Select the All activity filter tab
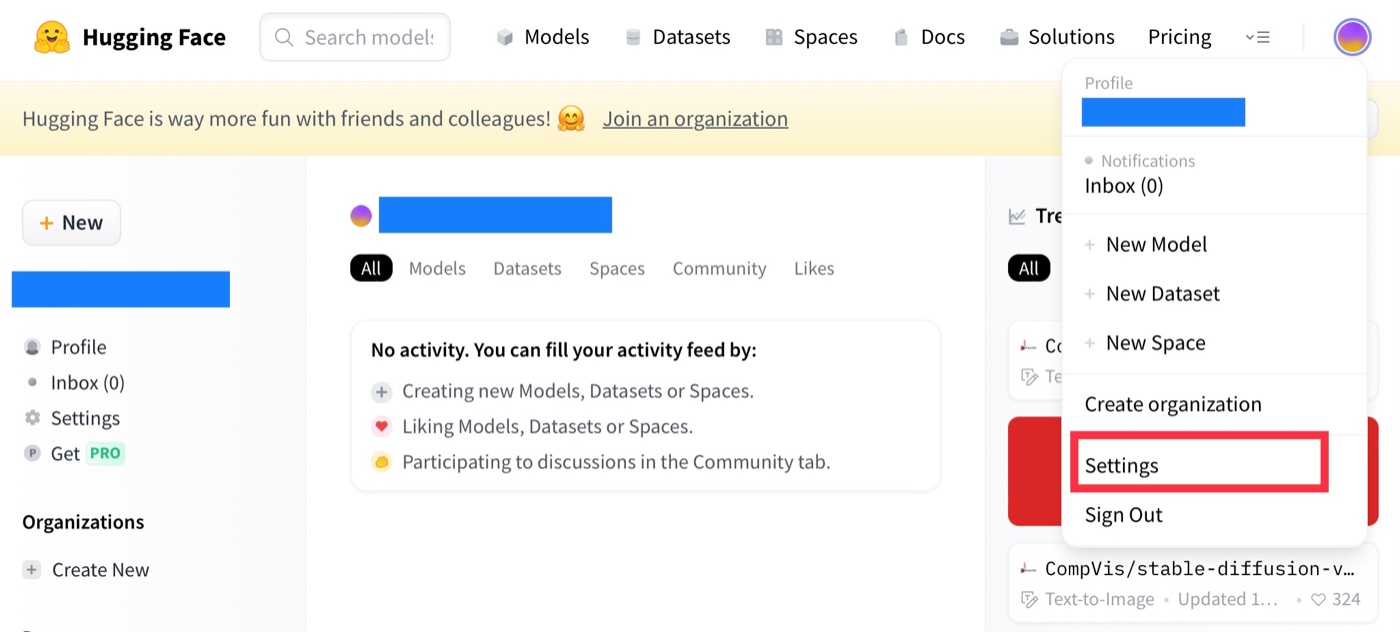1400x632 pixels. pyautogui.click(x=371, y=268)
